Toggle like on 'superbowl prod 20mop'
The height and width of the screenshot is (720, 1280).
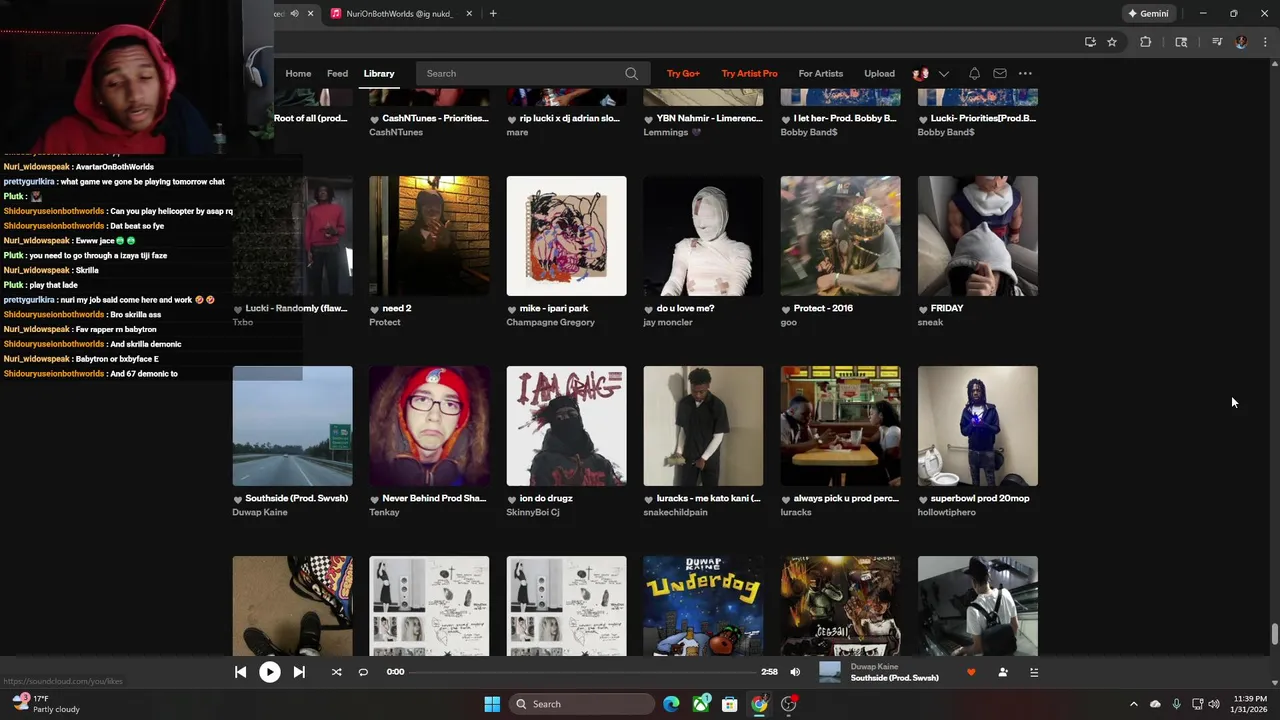923,499
